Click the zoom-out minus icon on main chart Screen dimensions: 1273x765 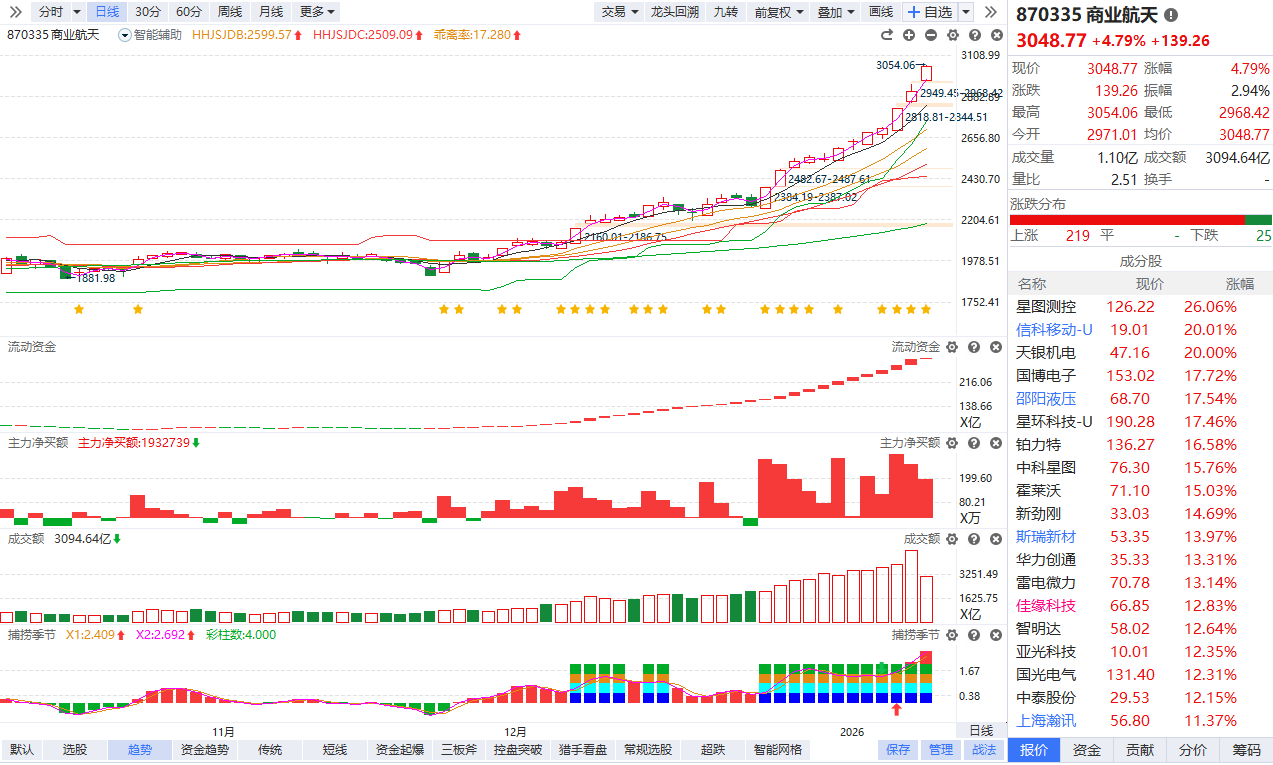point(931,35)
